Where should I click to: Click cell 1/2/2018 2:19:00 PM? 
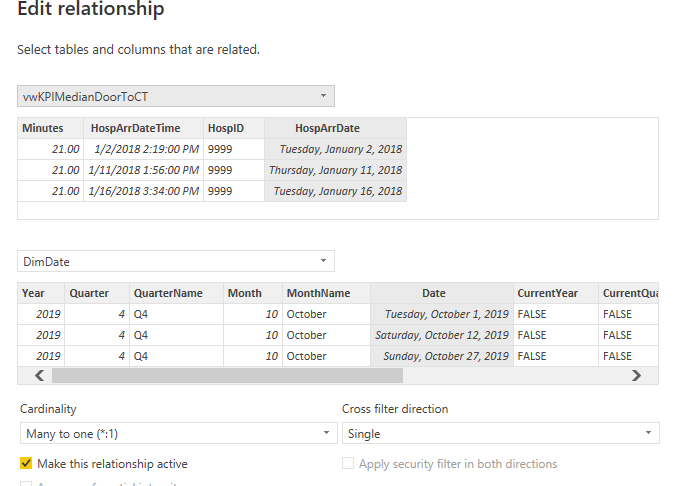[143, 149]
